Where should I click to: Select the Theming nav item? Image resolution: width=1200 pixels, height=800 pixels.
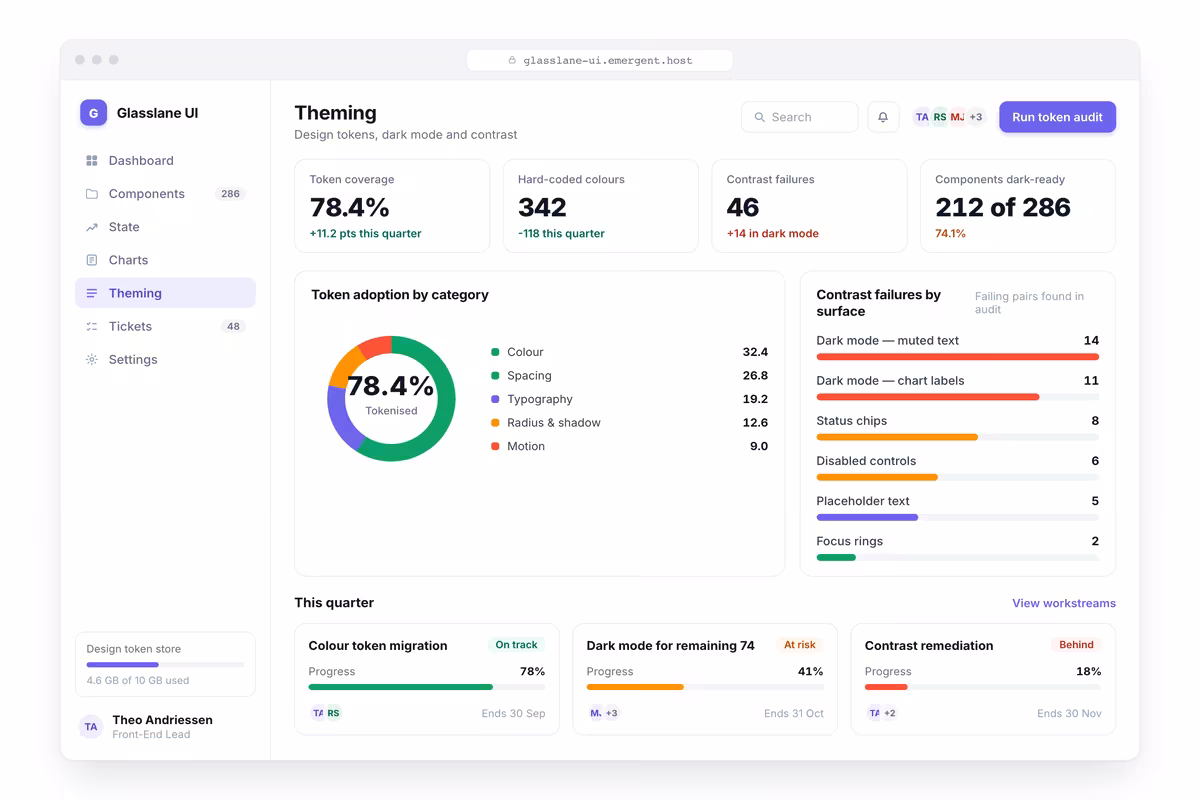165,293
